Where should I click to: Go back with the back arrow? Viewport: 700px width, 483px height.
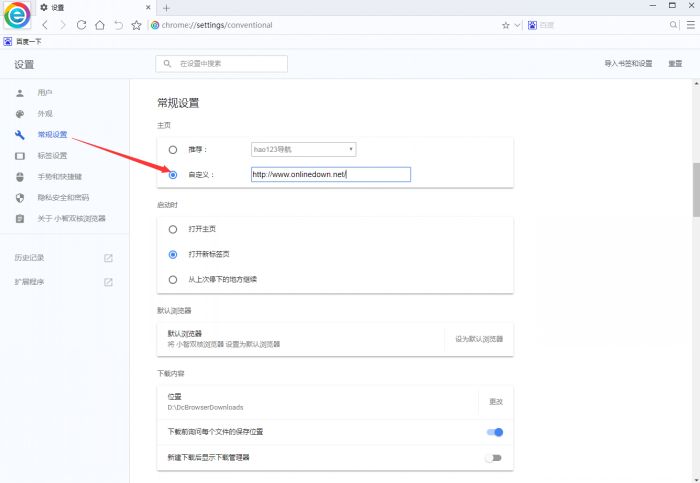(x=45, y=25)
